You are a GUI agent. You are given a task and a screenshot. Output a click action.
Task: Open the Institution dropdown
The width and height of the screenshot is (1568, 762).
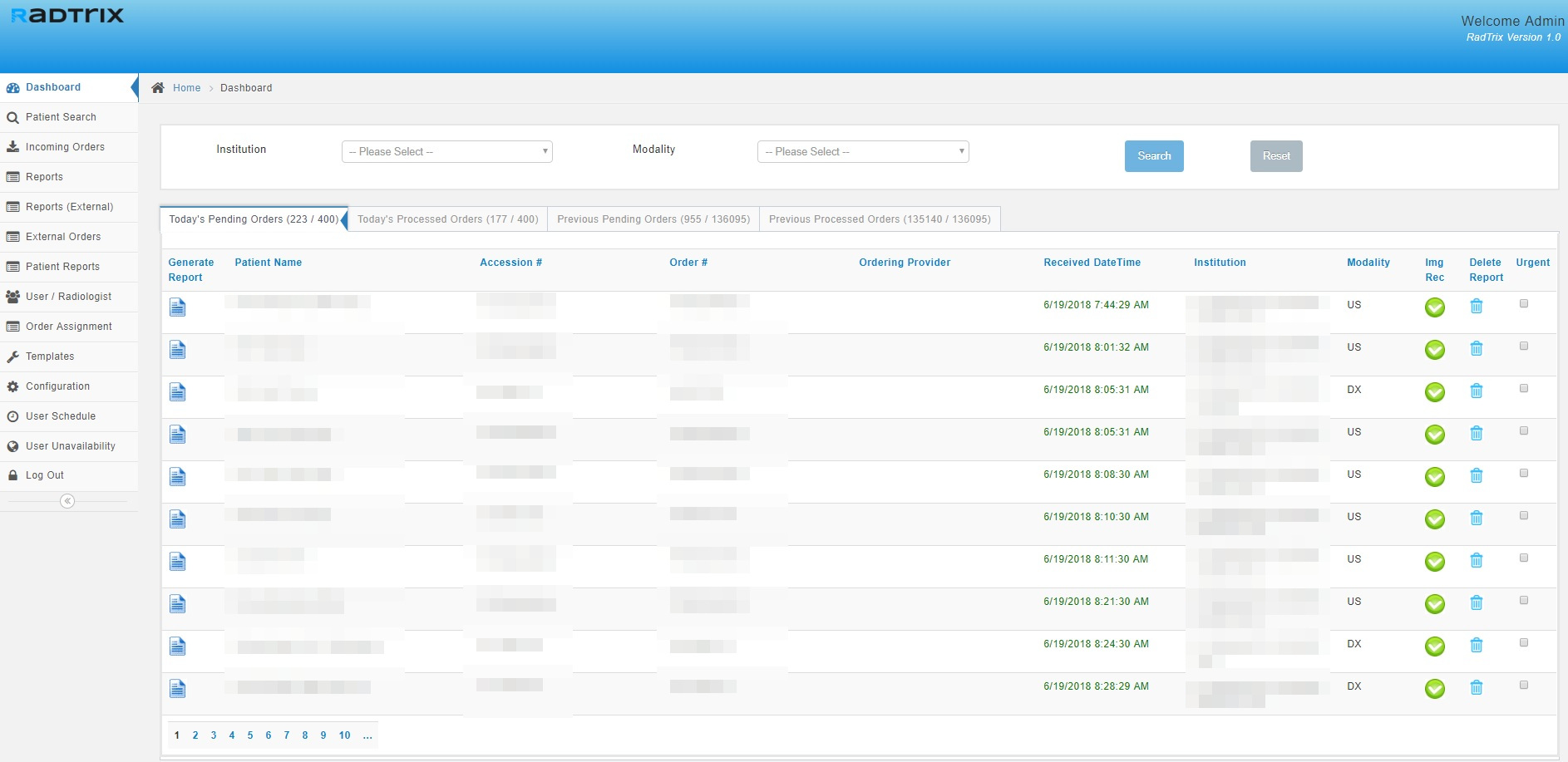tap(446, 152)
